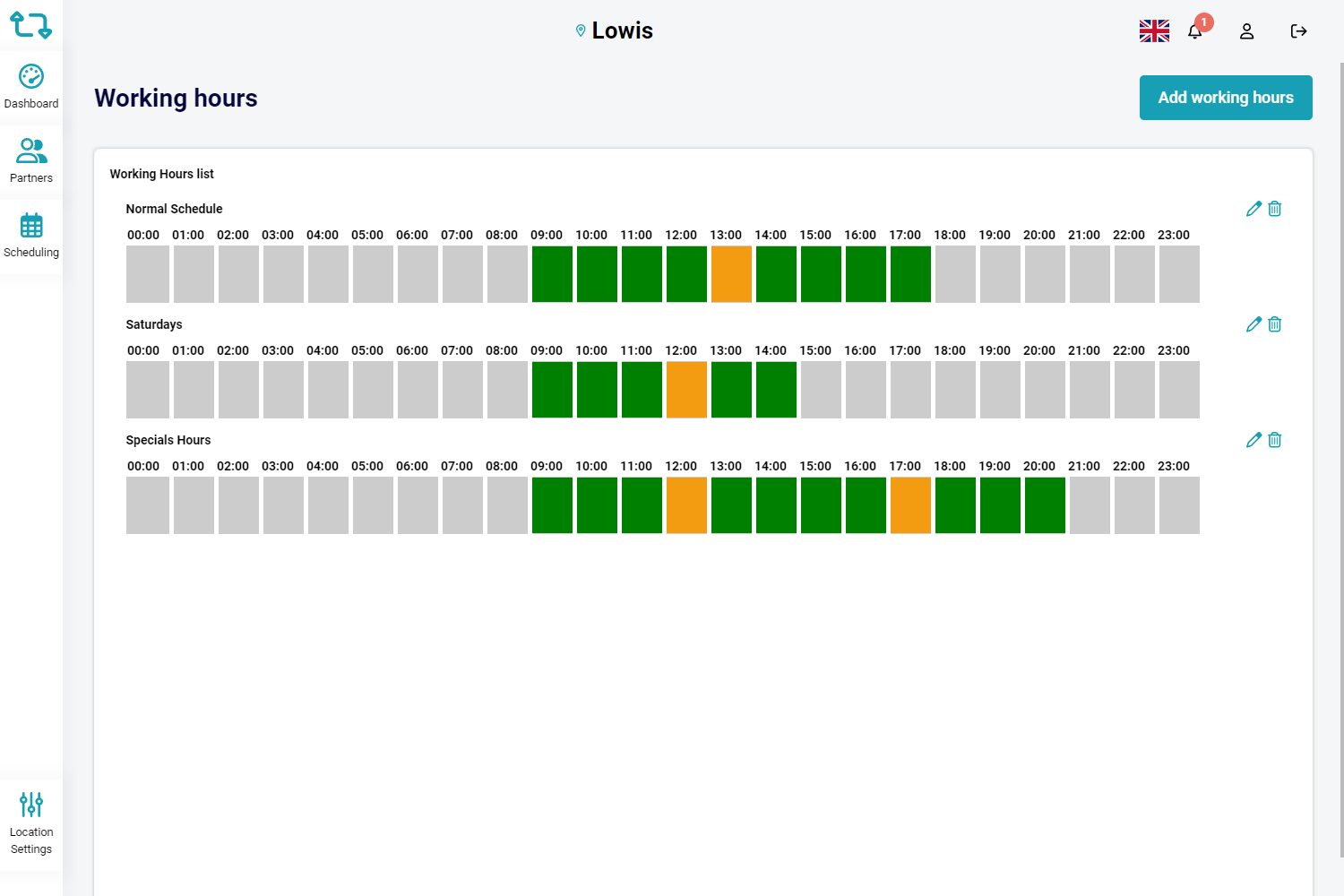Open Scheduling from the sidebar

tap(31, 236)
